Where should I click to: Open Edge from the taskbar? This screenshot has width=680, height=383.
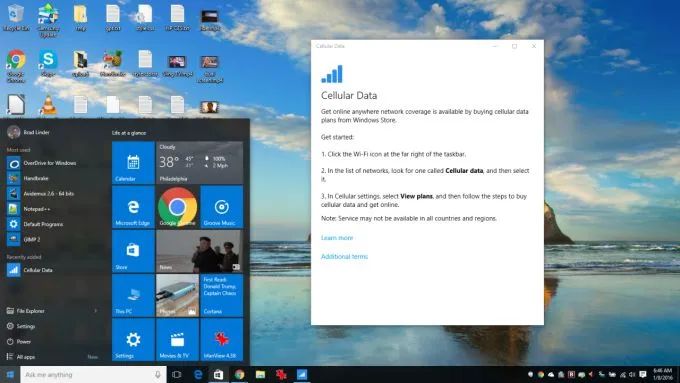pos(198,374)
